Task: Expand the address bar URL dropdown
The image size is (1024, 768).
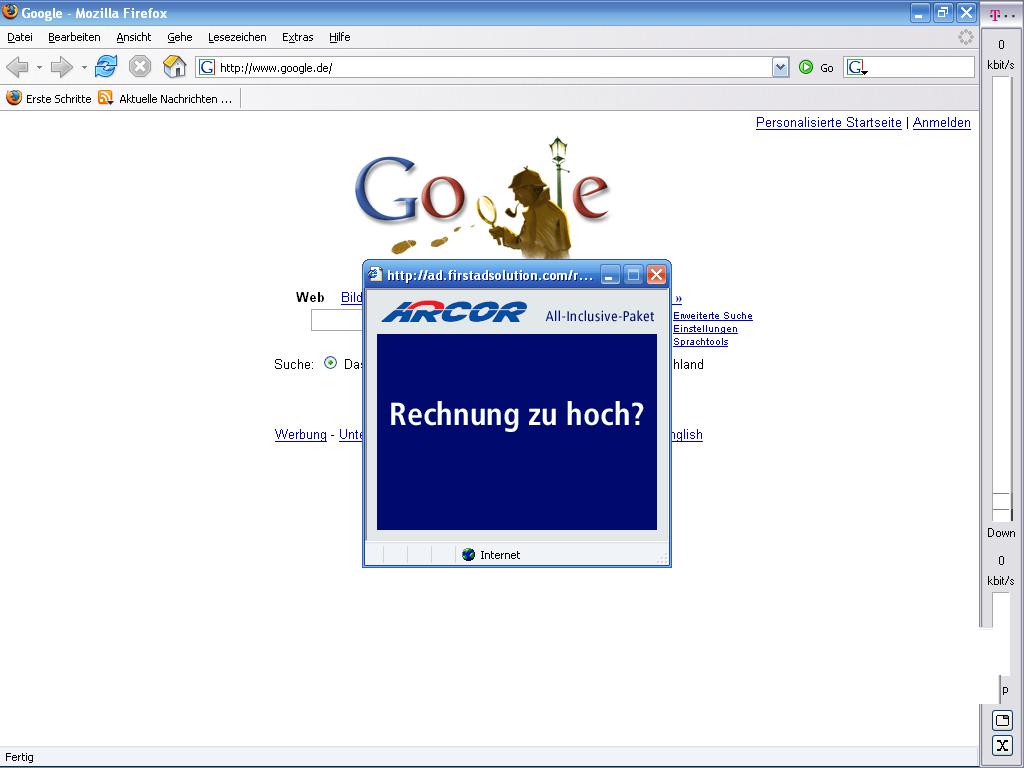Action: [x=780, y=67]
